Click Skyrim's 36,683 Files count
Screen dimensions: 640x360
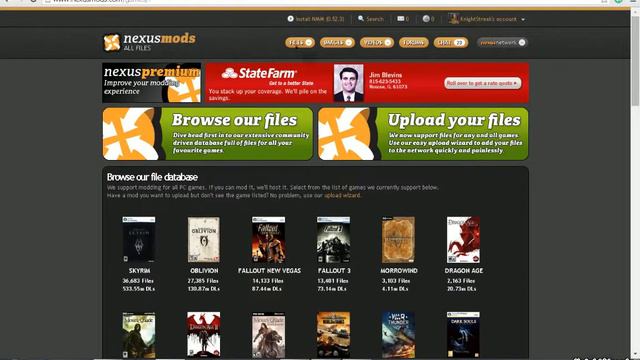click(x=138, y=281)
